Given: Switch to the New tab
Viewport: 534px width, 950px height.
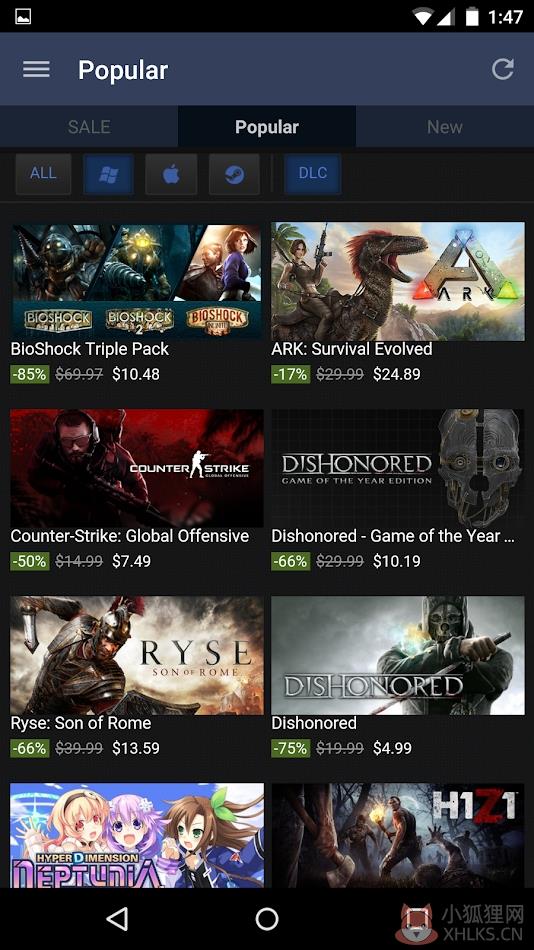Looking at the screenshot, I should point(445,127).
